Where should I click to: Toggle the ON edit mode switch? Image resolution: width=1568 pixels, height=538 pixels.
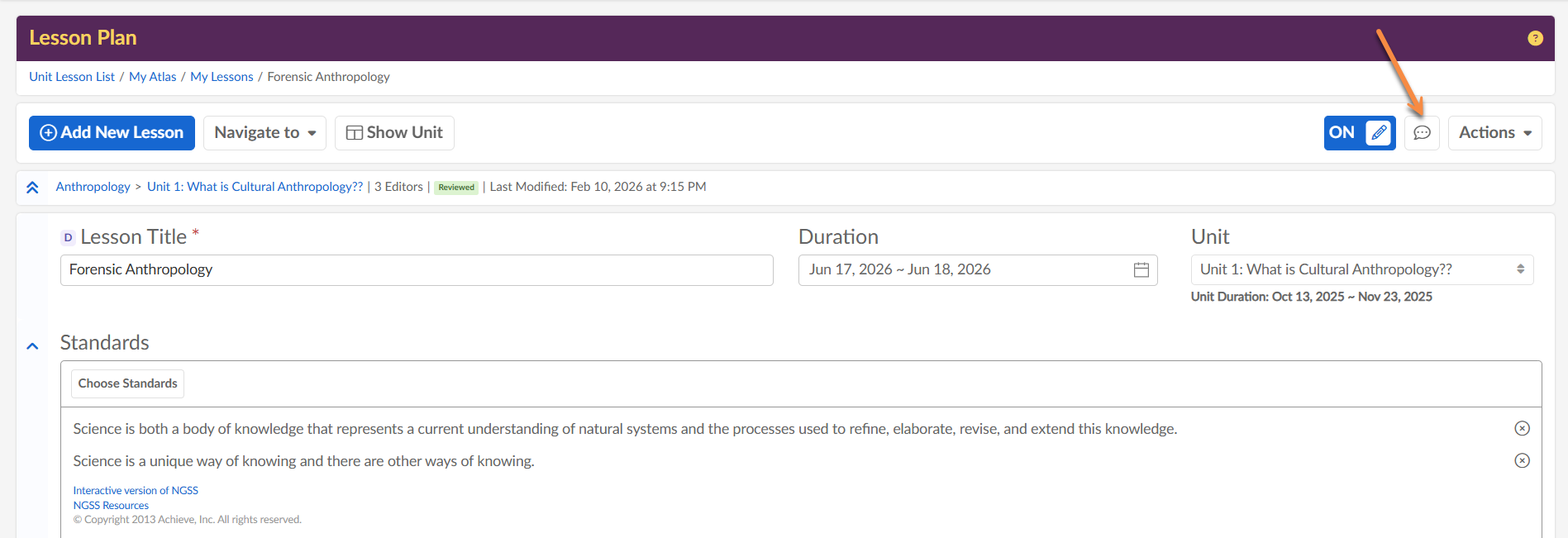tap(1342, 133)
